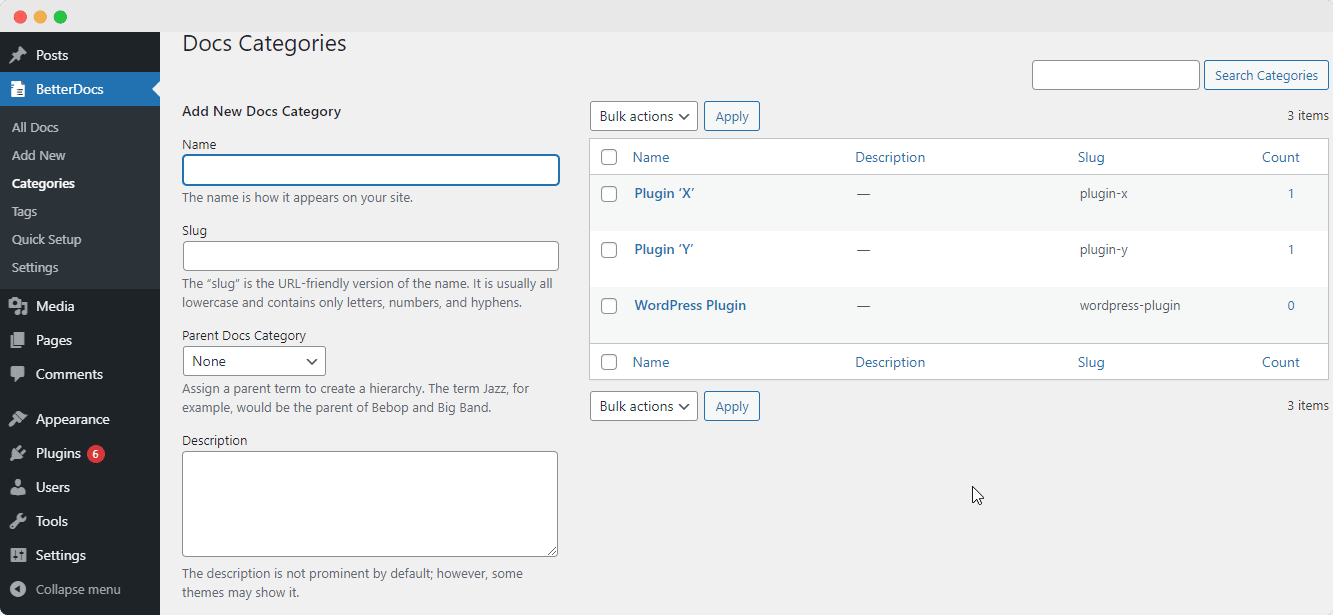Focus the category Slug input field
1333x615 pixels.
[370, 256]
